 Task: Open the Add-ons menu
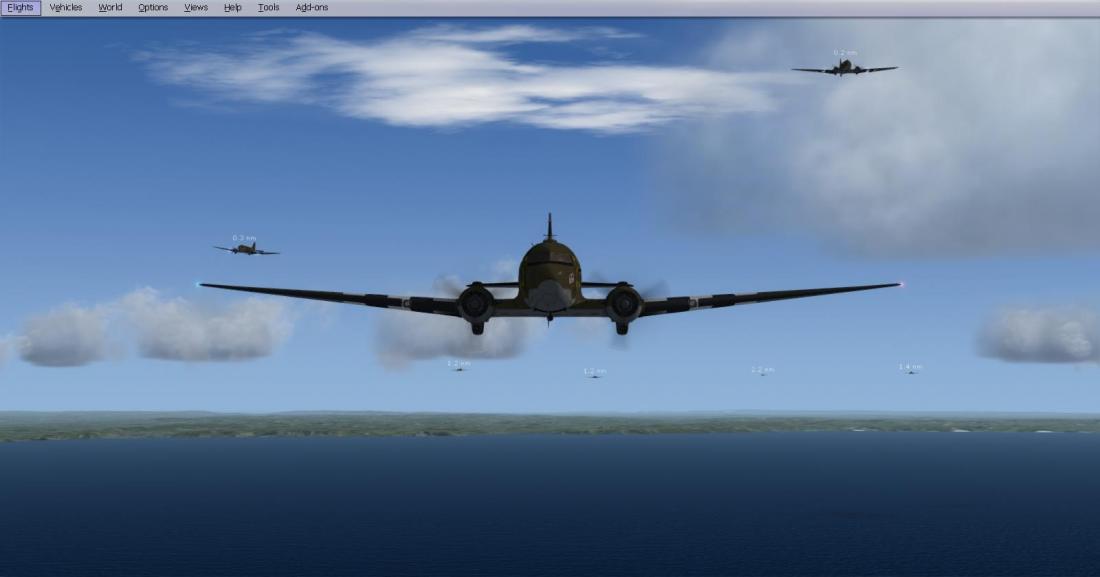pos(312,8)
